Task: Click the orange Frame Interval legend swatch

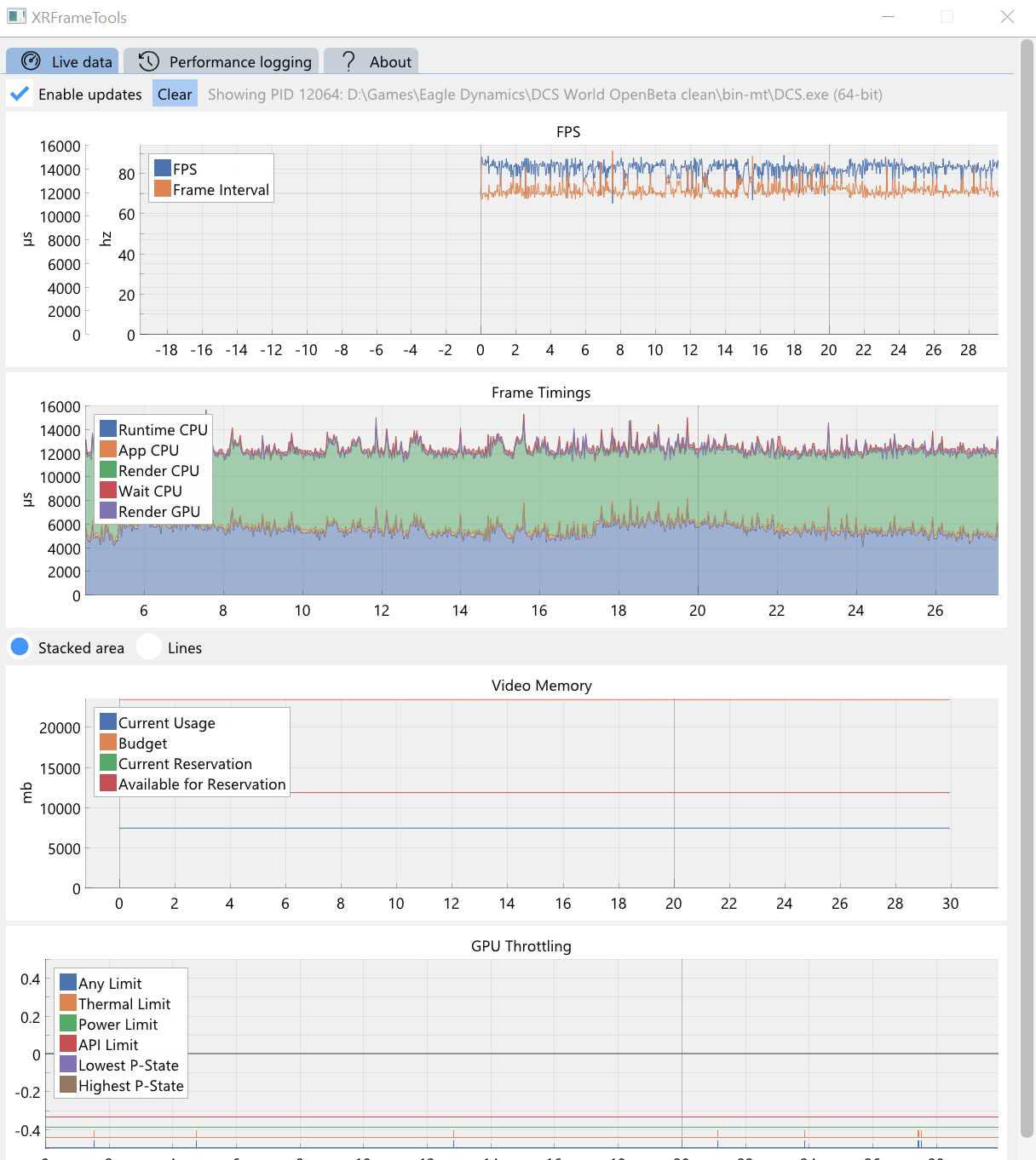Action: [162, 188]
